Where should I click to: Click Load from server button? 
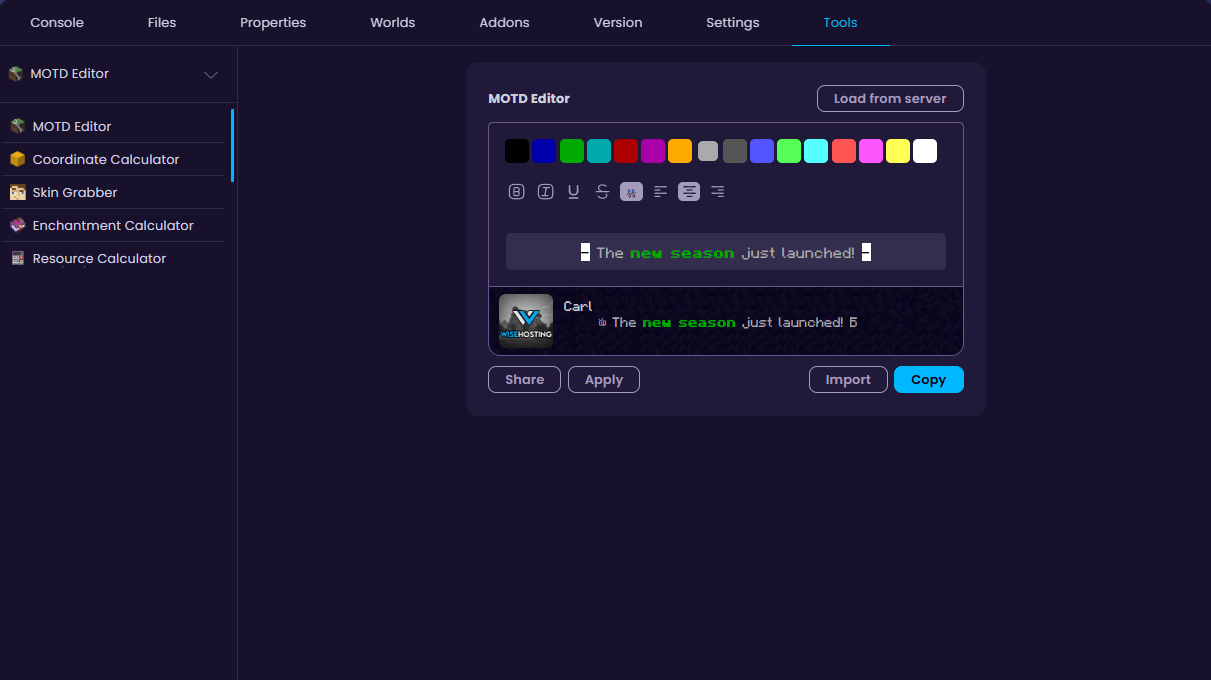(x=890, y=99)
